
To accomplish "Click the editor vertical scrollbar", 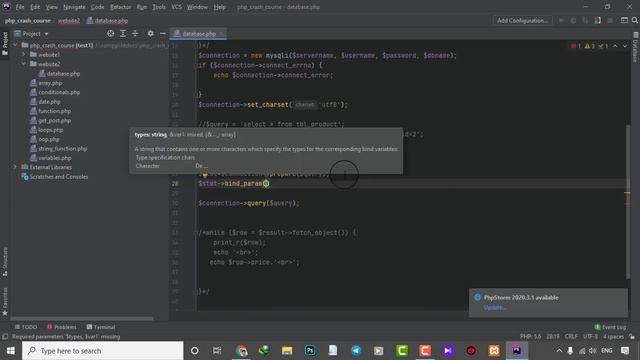I will 628,202.
